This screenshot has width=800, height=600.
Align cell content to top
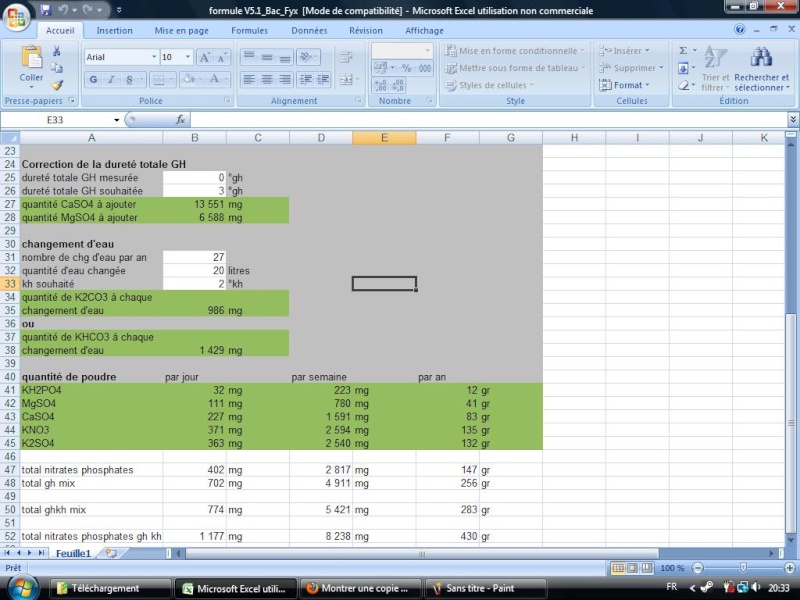coord(248,57)
